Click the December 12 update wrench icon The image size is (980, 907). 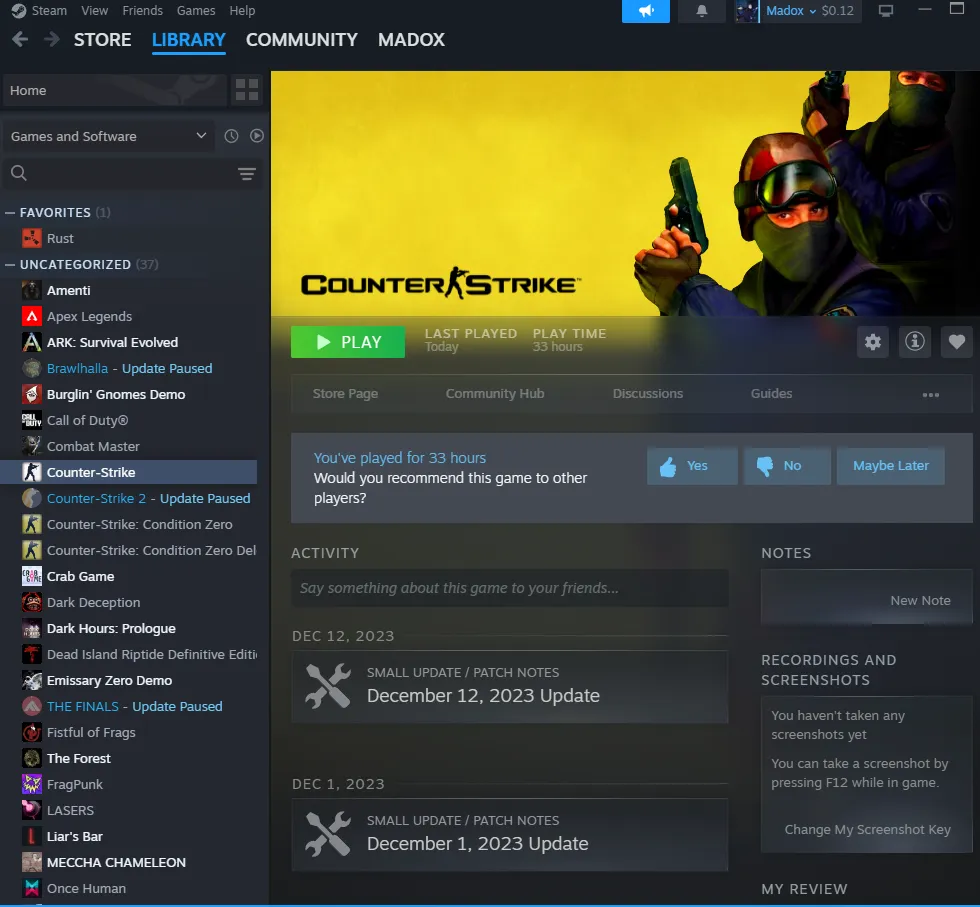328,686
